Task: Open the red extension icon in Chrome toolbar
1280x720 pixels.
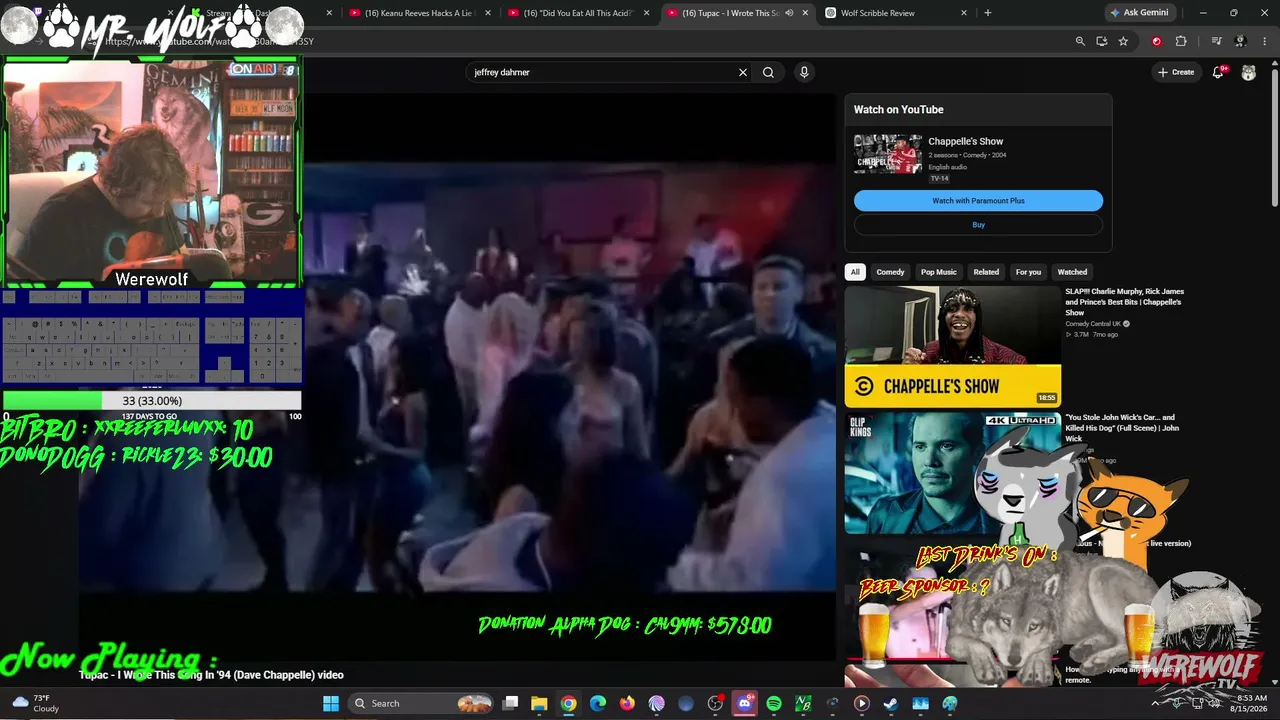Action: tap(1157, 41)
